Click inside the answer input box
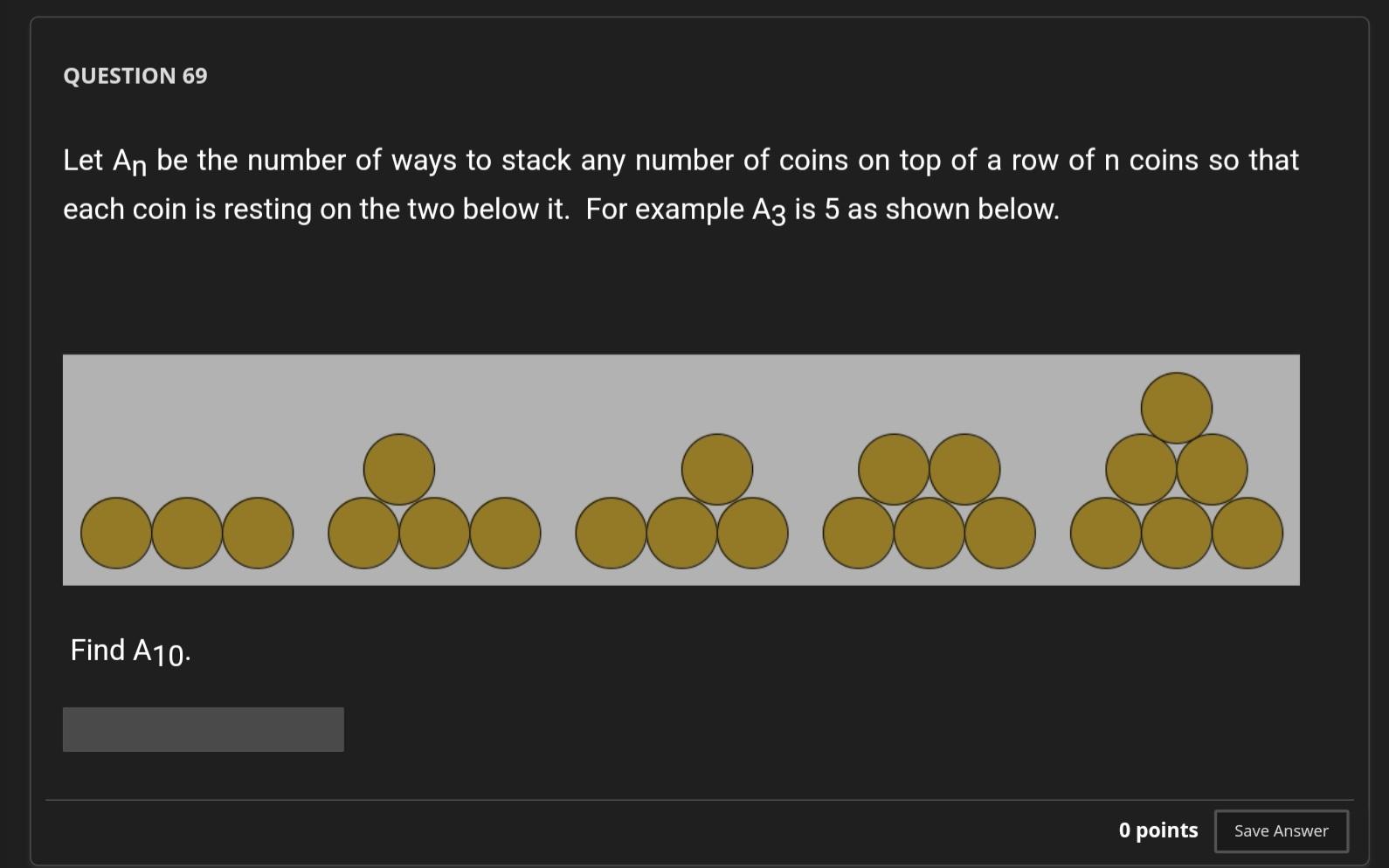Screen dimensions: 1389x868 (x=203, y=728)
